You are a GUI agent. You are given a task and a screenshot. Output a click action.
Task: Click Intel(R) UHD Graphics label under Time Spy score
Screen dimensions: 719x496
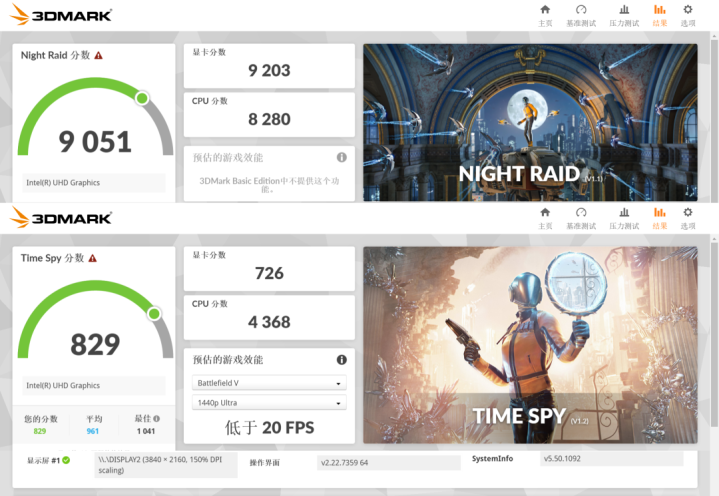[x=63, y=385]
